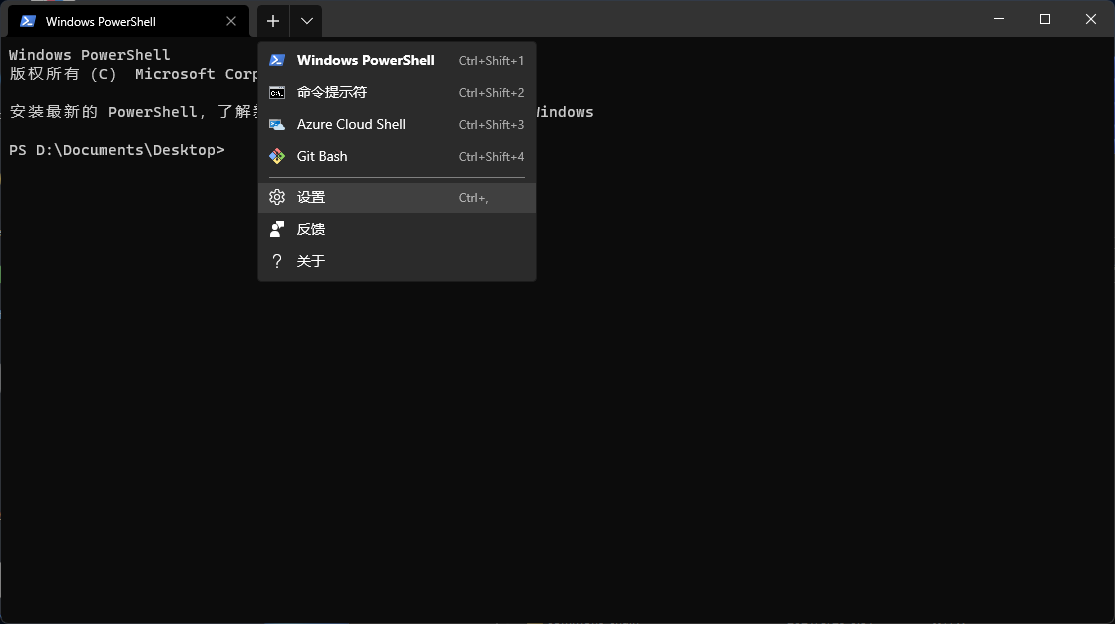Image resolution: width=1115 pixels, height=624 pixels.
Task: Choose 反馈 feedback menu entry
Action: pos(397,229)
